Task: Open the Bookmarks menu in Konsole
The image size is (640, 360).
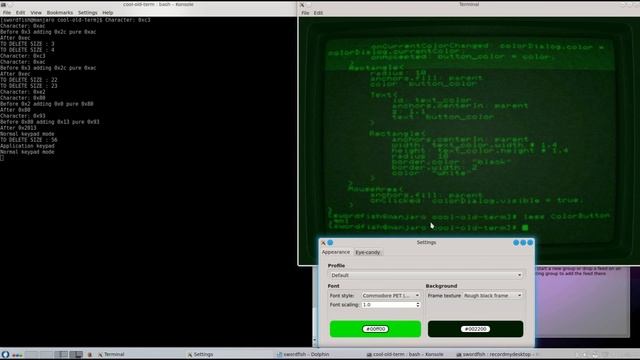Action: pos(60,13)
